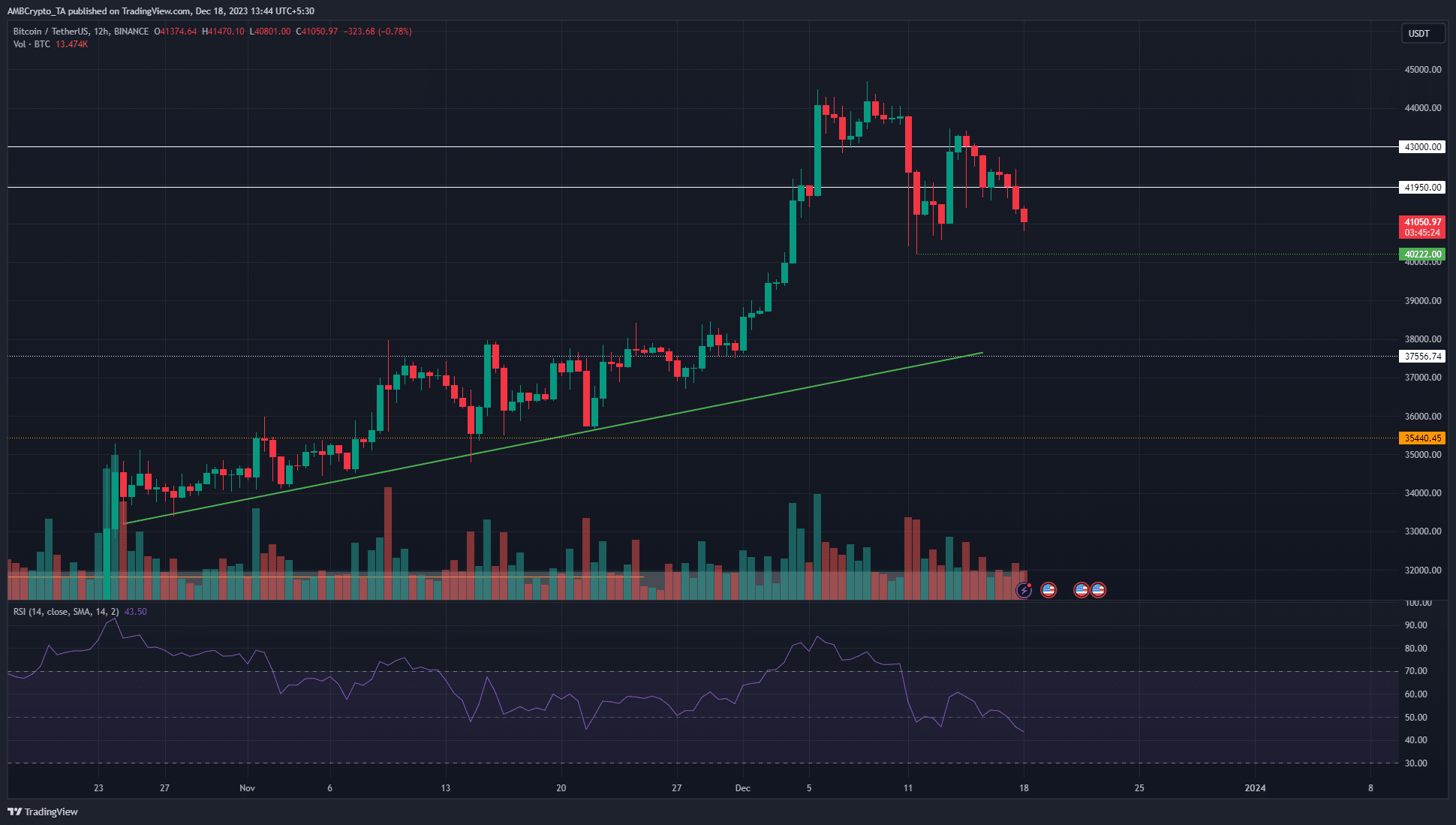This screenshot has width=1456, height=825.
Task: Click the low value L40801.00
Action: [x=270, y=32]
